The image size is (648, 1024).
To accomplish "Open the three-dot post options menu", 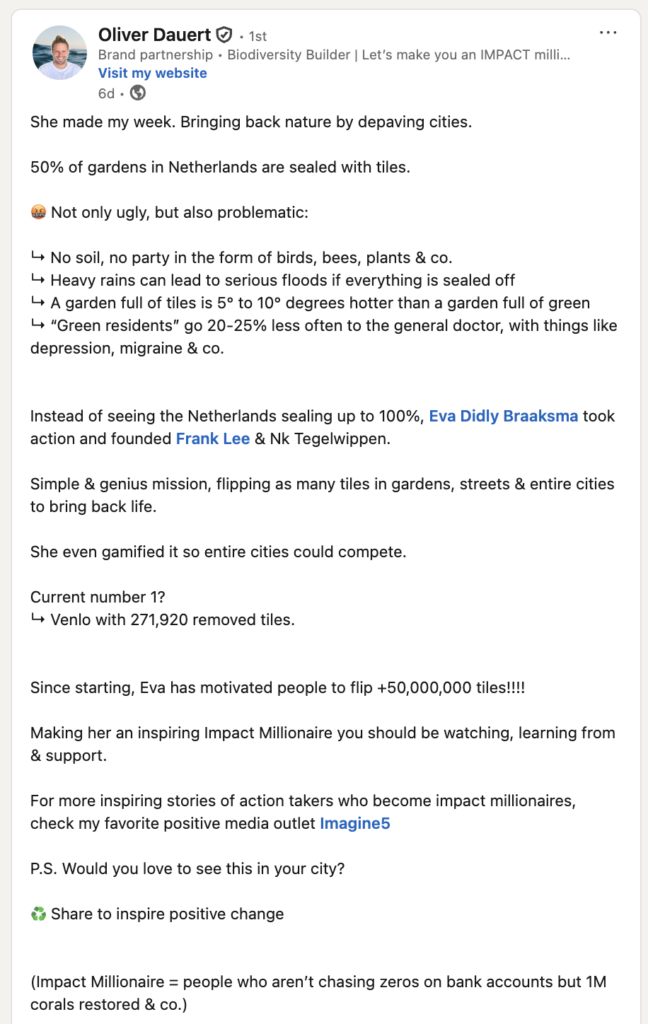I will tap(608, 31).
